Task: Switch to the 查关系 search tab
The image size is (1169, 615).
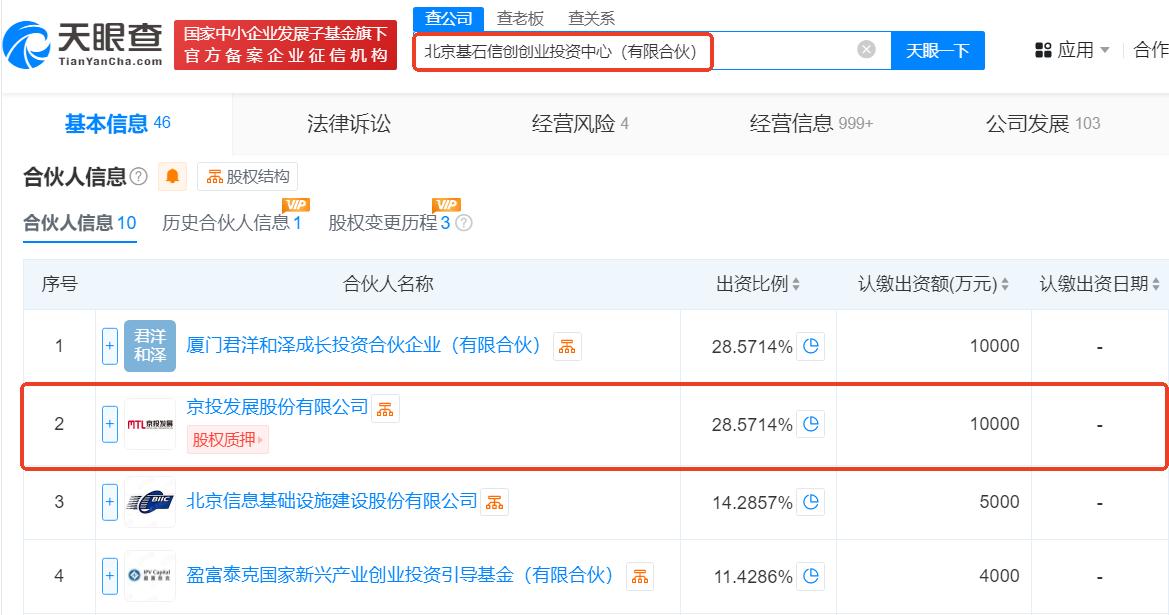Action: 591,19
